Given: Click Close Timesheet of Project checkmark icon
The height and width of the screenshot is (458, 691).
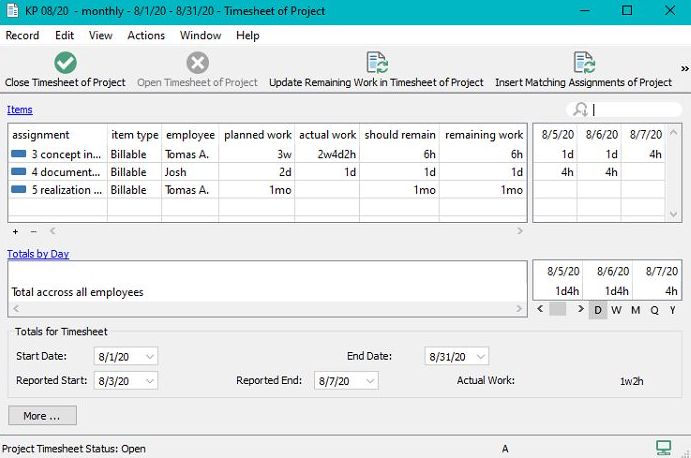Looking at the screenshot, I should pos(65,63).
